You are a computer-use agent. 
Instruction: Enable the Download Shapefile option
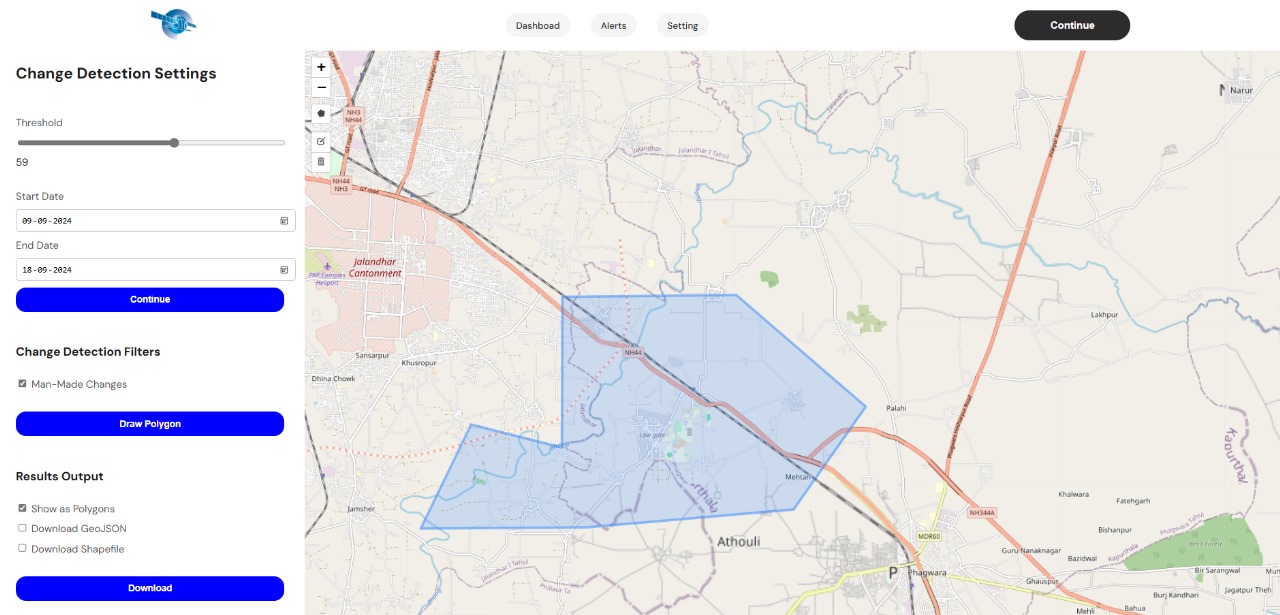coord(23,548)
